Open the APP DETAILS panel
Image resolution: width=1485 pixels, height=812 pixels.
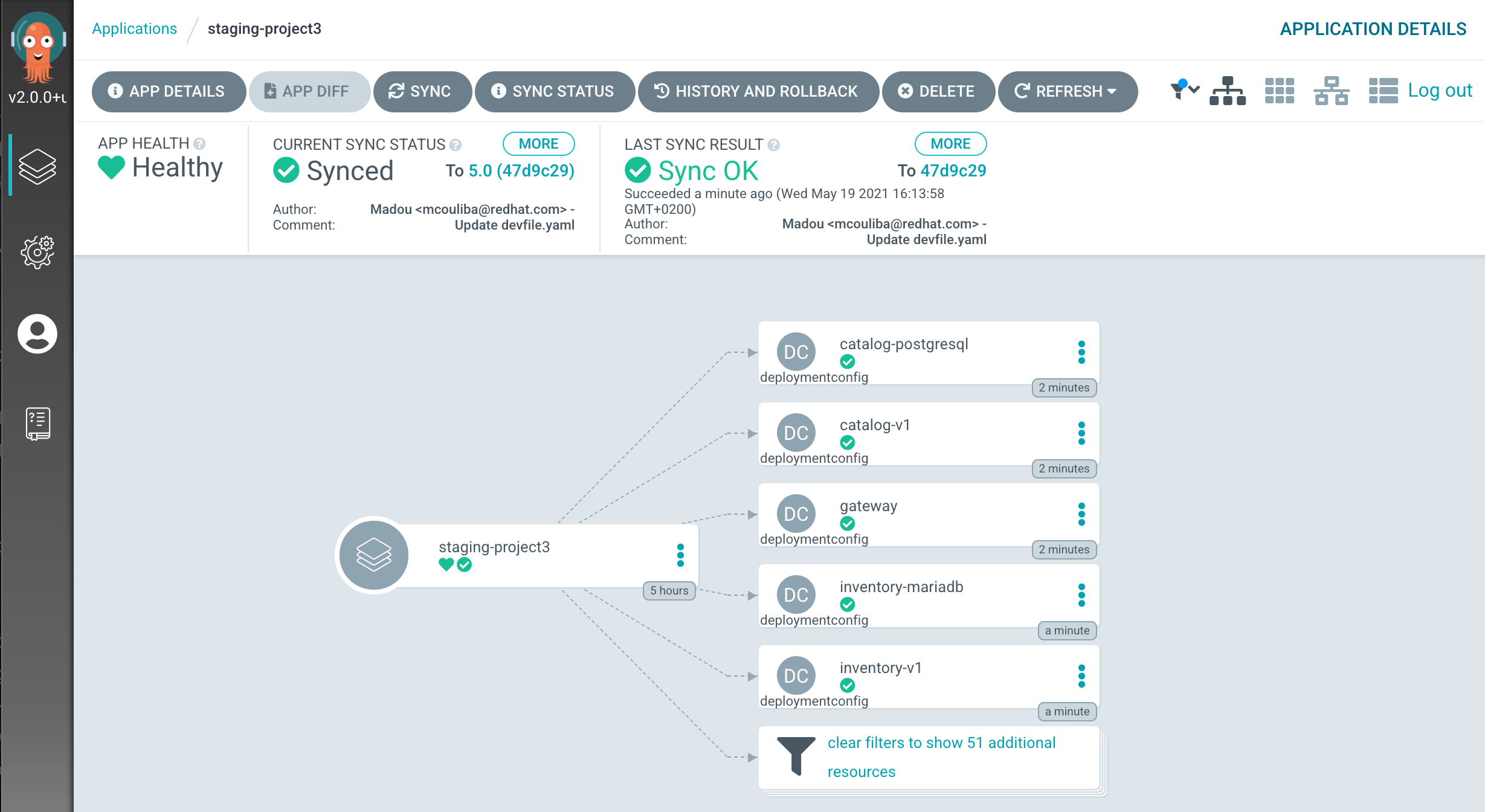coord(167,91)
